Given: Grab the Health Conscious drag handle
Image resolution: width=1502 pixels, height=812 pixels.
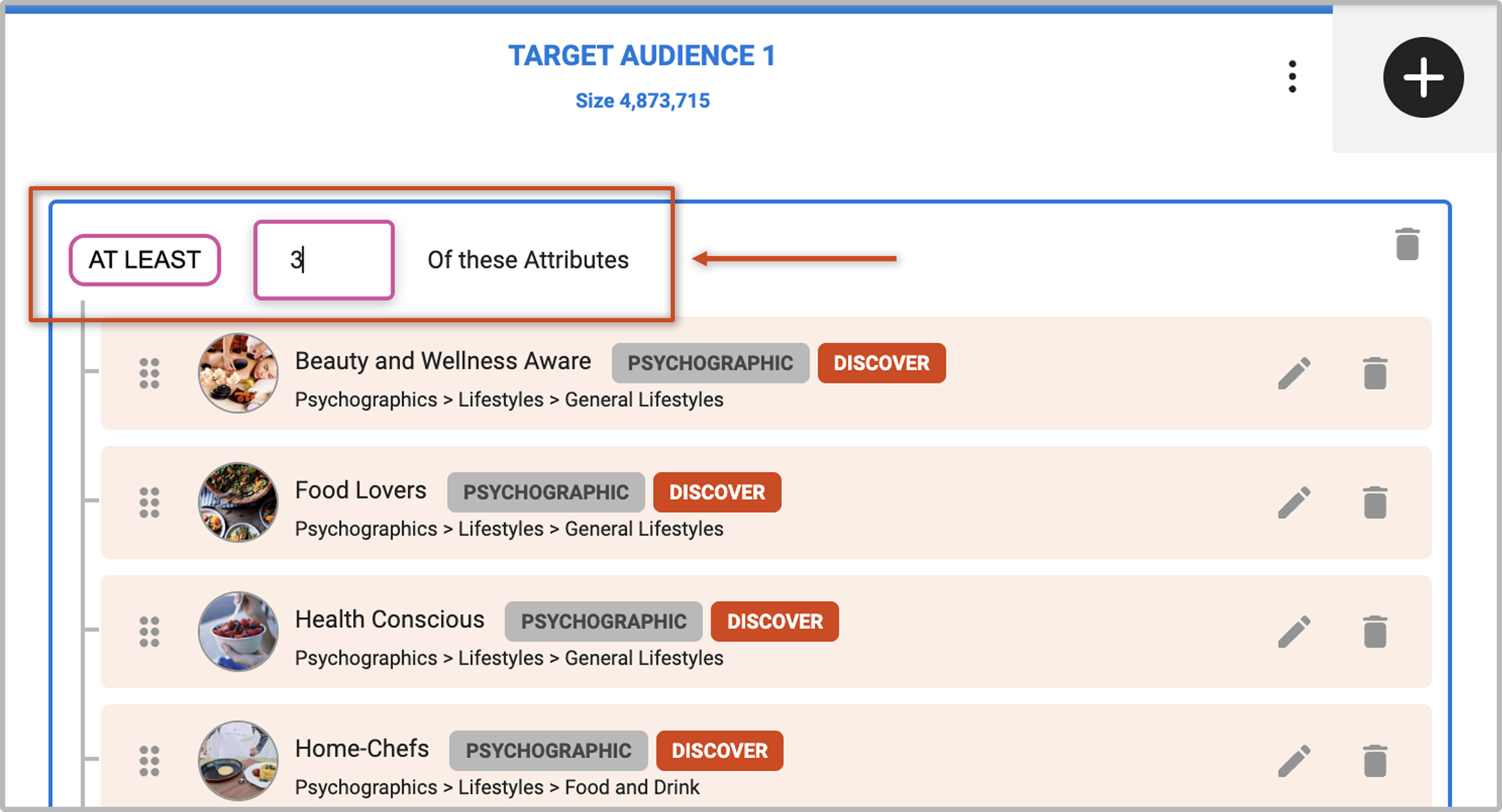Looking at the screenshot, I should coord(149,632).
